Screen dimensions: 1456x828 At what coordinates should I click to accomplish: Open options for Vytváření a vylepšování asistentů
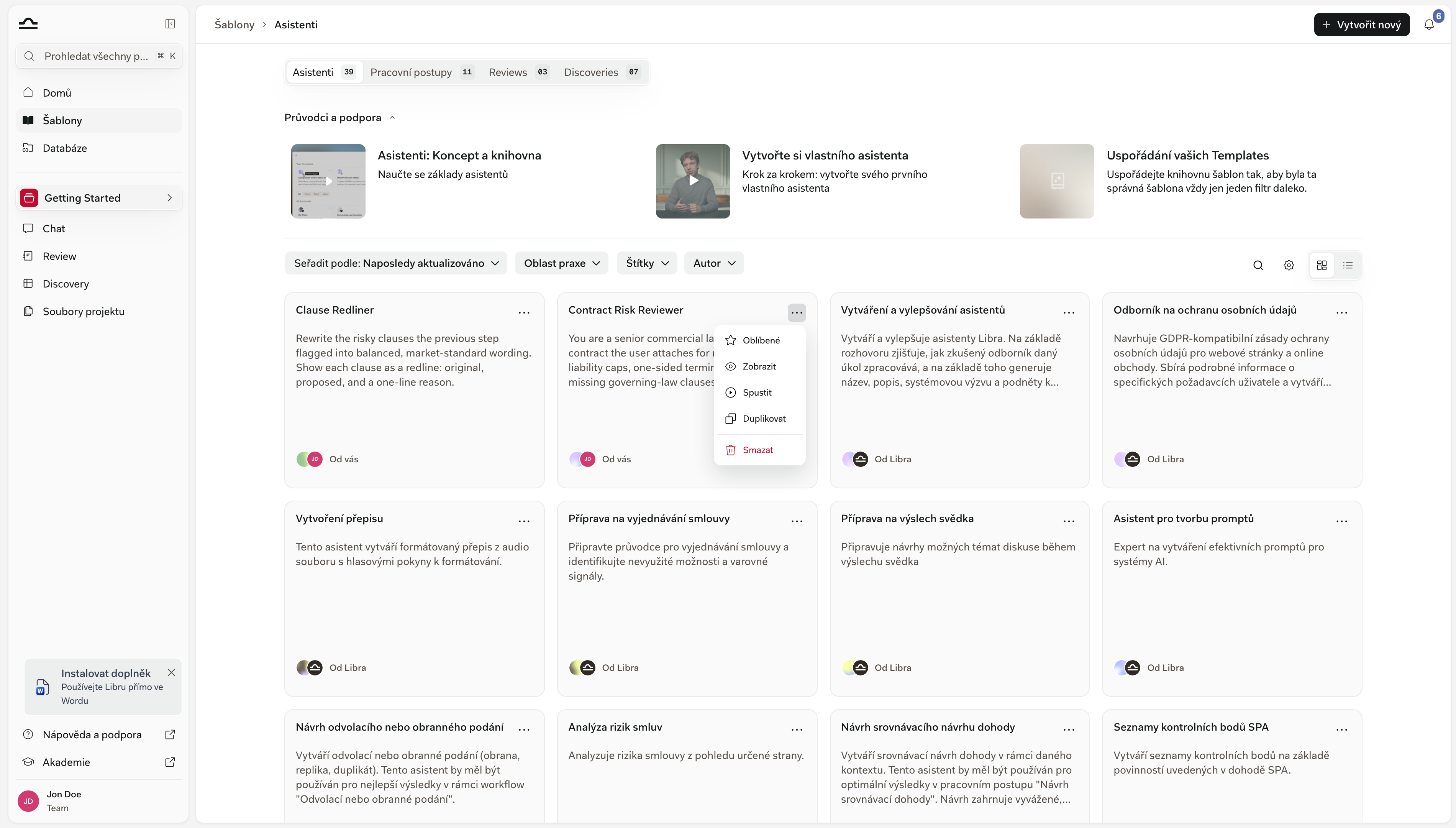click(x=1069, y=312)
